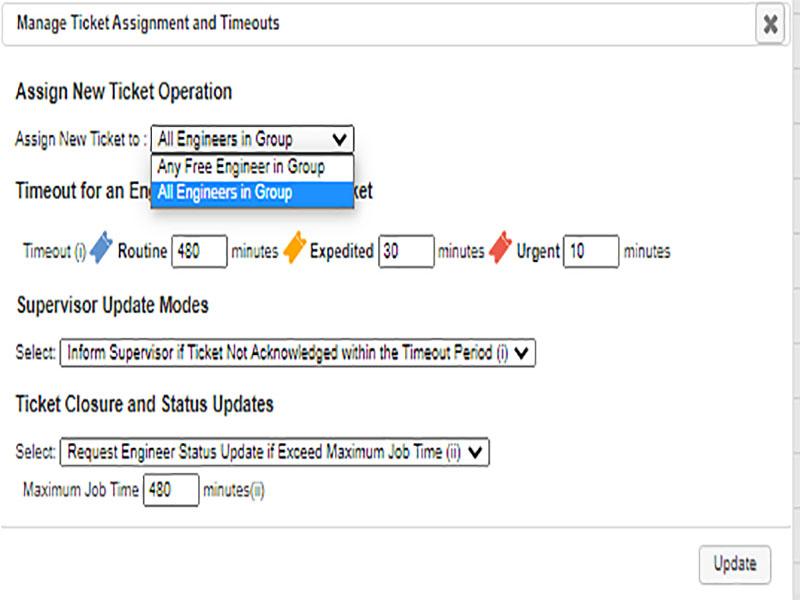Click the minutes(ii) footnote label
Image resolution: width=800 pixels, height=600 pixels.
pyautogui.click(x=234, y=490)
